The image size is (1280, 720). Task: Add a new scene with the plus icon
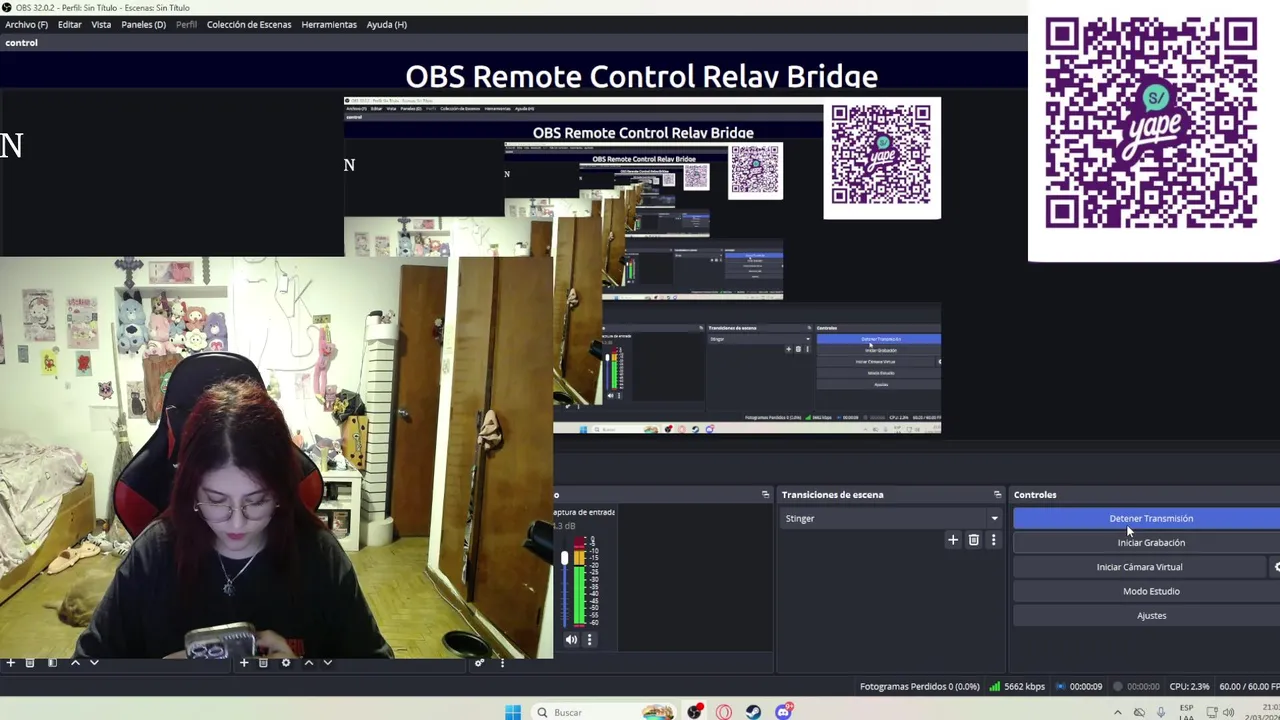click(10, 662)
